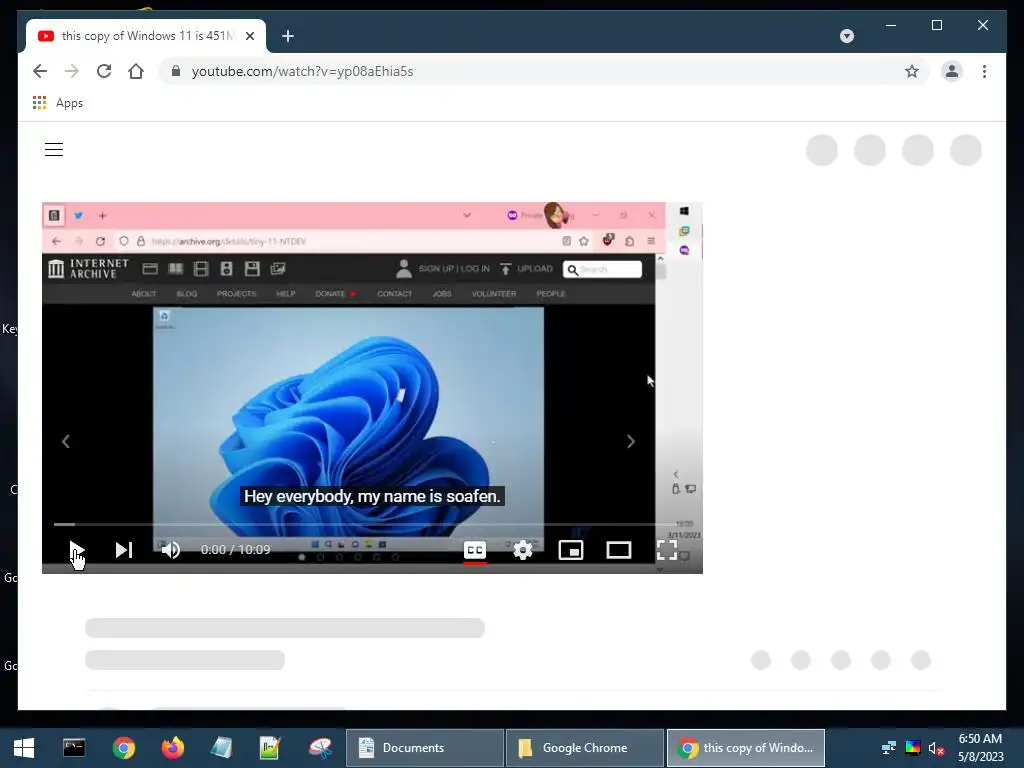Open the Apps bookmarks shortcut
The height and width of the screenshot is (768, 1024).
point(57,103)
